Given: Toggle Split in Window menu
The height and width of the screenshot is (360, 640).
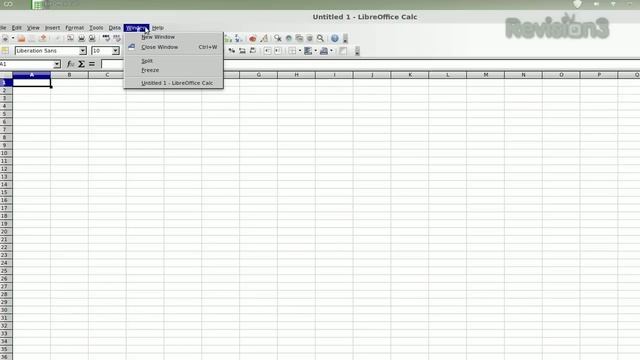Looking at the screenshot, I should (147, 61).
